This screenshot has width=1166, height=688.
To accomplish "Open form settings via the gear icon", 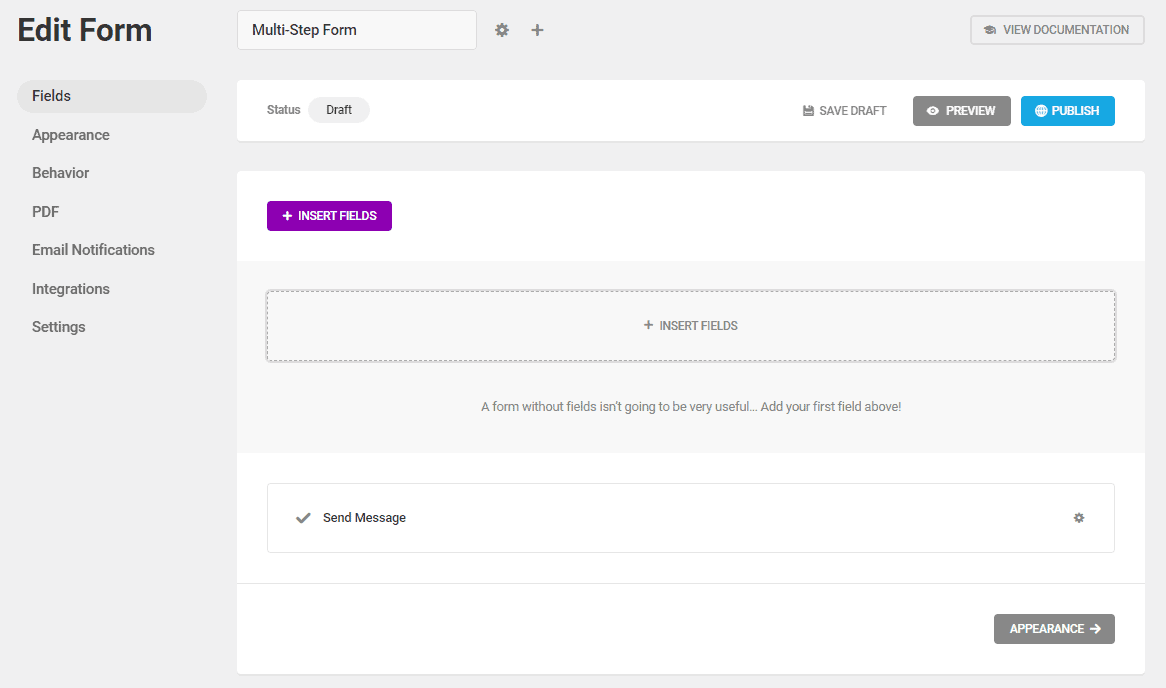I will pyautogui.click(x=501, y=30).
